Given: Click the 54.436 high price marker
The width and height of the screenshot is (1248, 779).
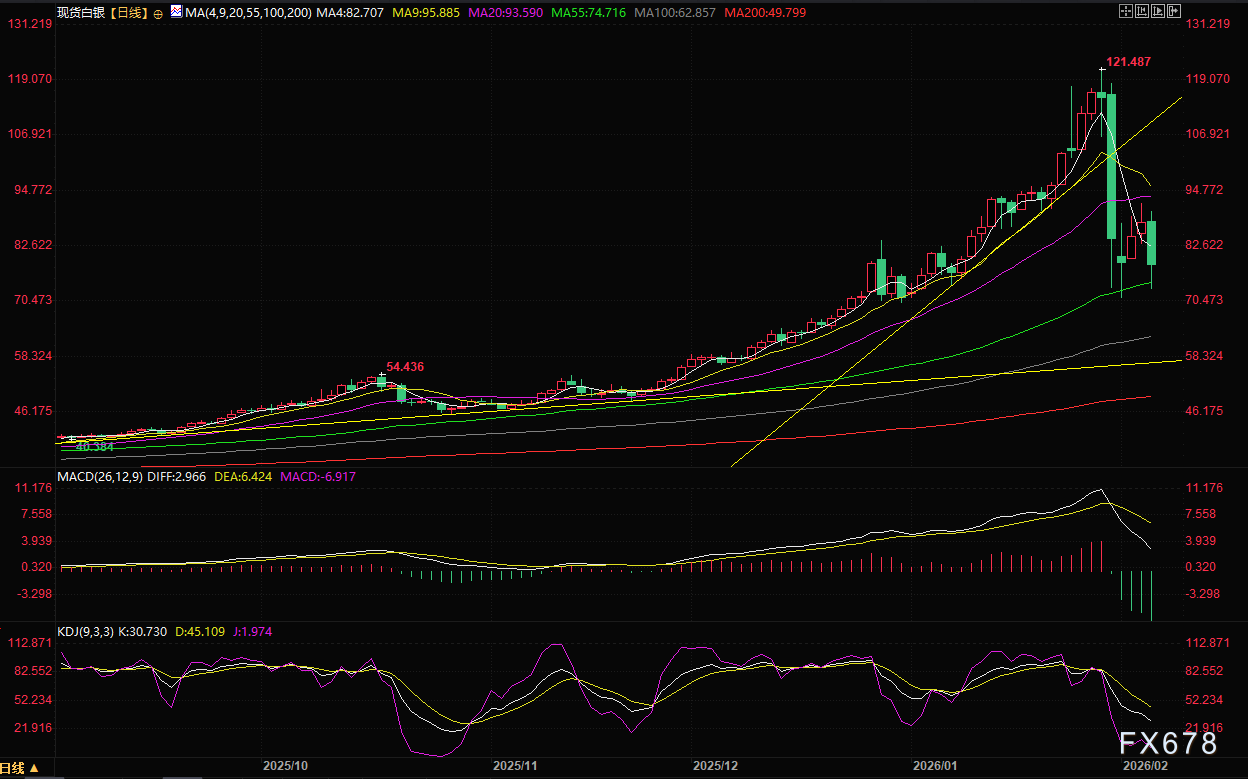Looking at the screenshot, I should tap(406, 367).
